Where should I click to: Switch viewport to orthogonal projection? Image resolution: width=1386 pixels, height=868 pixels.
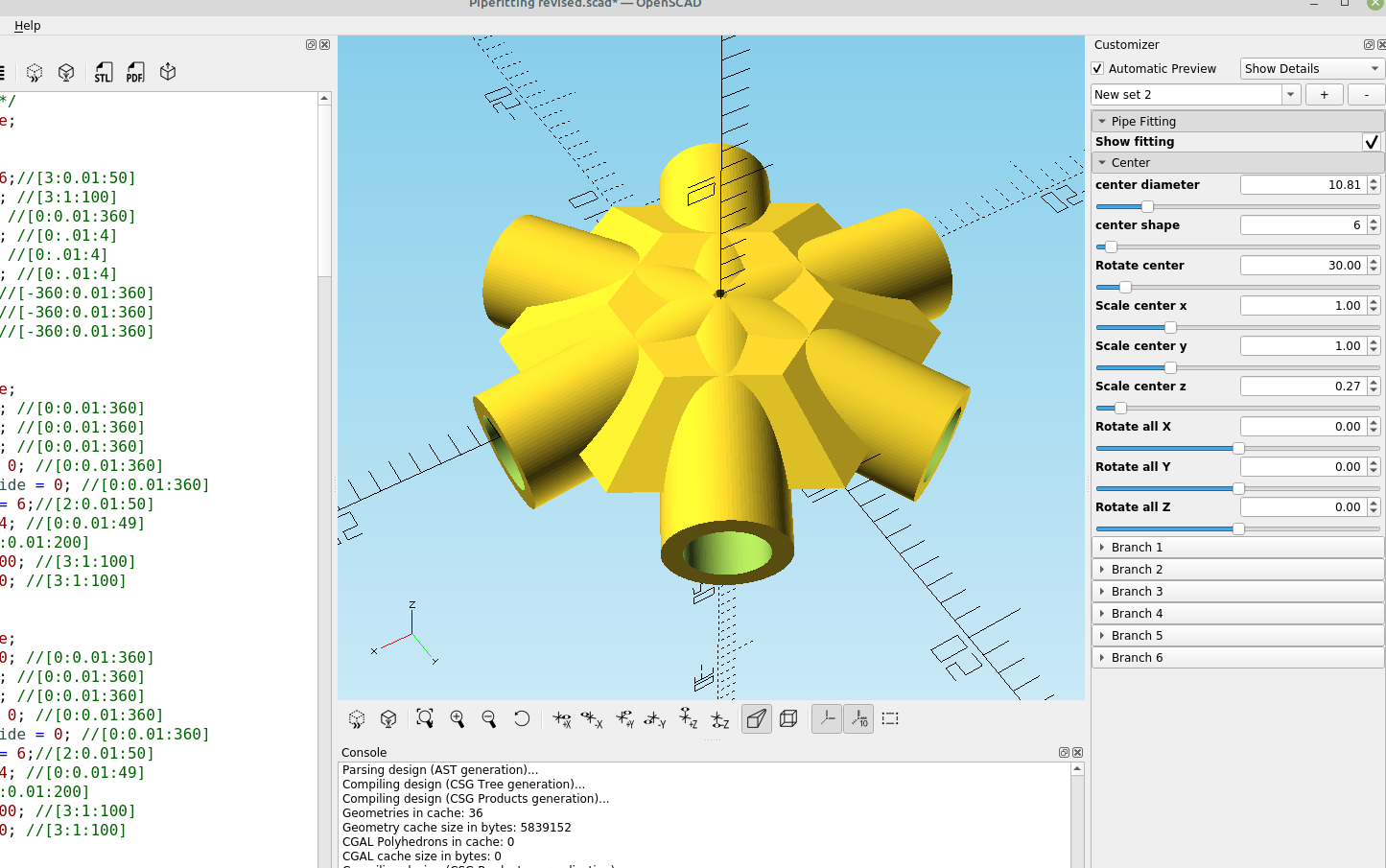(x=788, y=718)
